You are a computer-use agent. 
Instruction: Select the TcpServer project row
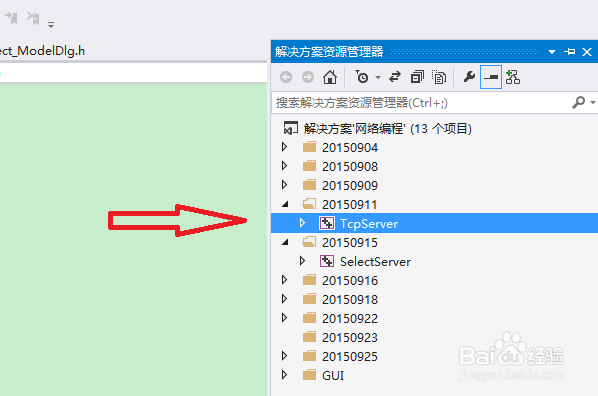[x=434, y=223]
